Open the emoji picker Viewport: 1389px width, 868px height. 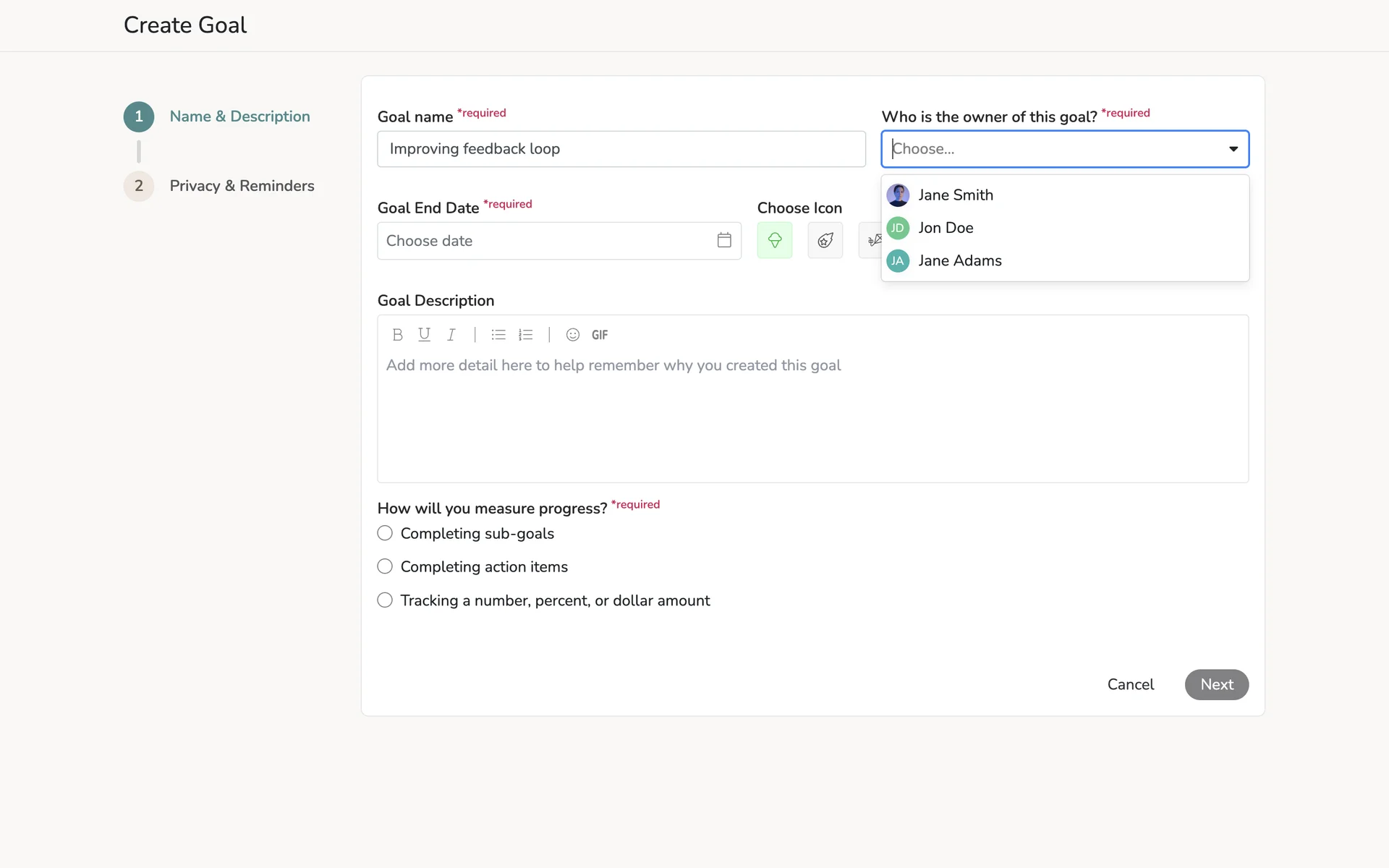(x=572, y=335)
